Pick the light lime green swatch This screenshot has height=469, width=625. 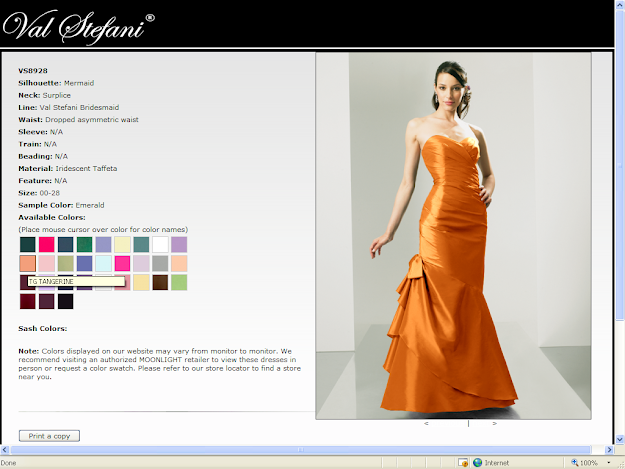(179, 282)
